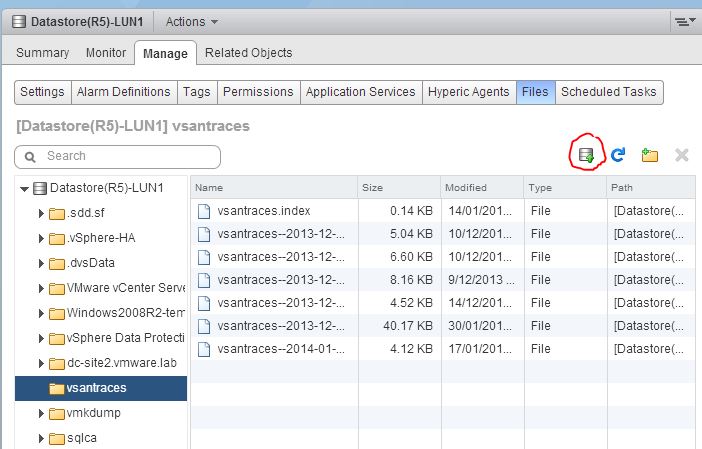
Task: Switch to the Monitor tab
Action: [106, 53]
